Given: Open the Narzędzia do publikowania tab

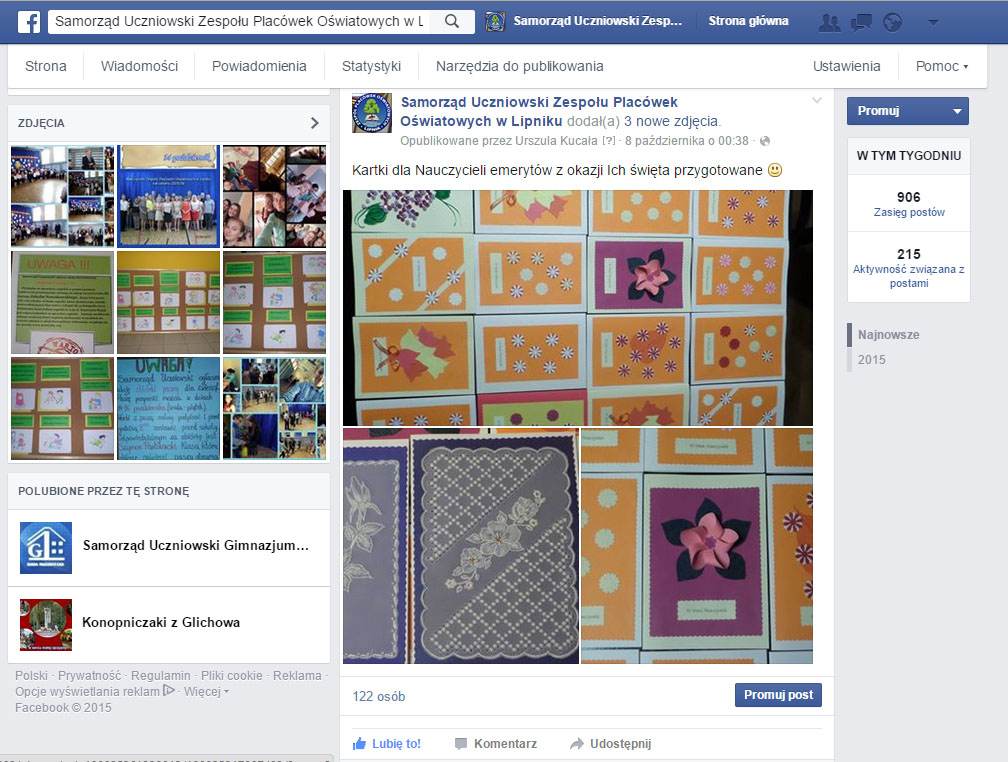Looking at the screenshot, I should point(519,66).
